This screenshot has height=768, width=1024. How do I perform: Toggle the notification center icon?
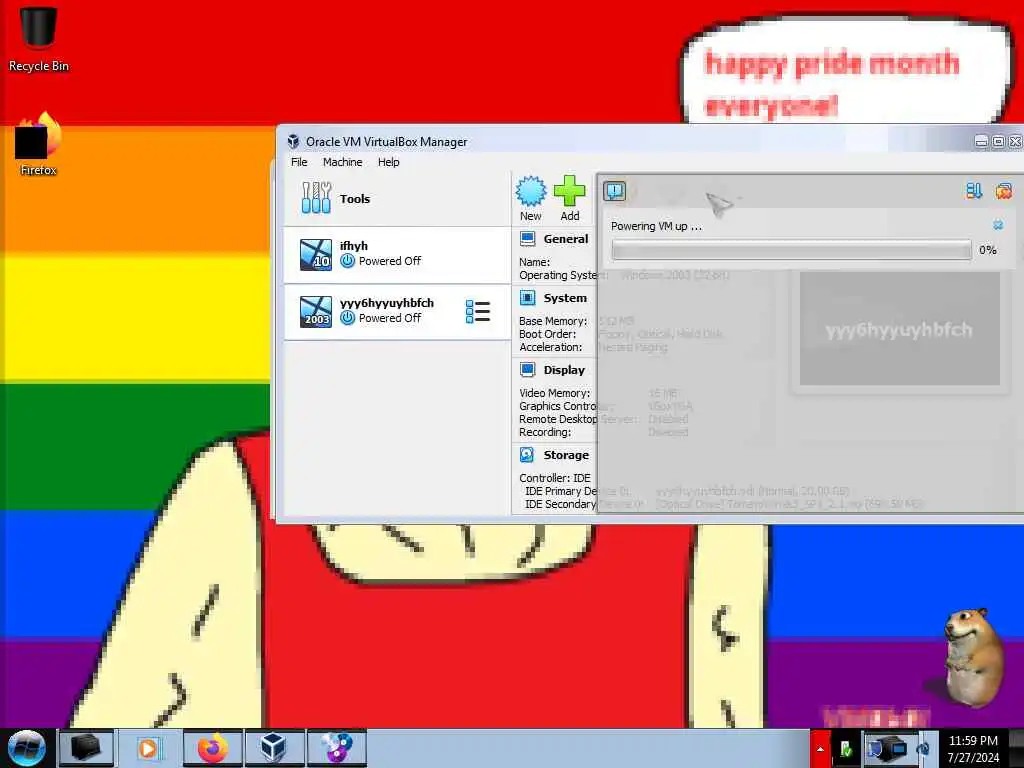point(615,191)
